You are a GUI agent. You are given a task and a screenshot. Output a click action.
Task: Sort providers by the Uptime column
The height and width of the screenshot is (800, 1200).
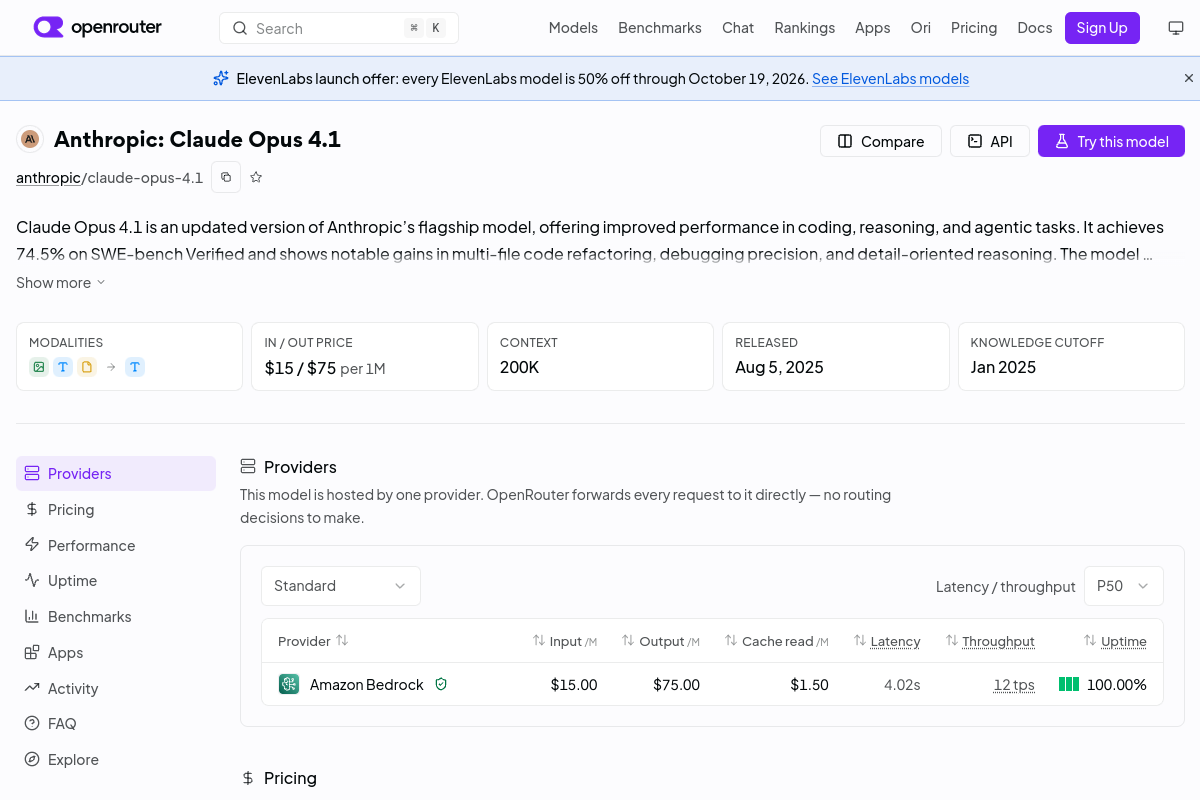(x=1115, y=641)
